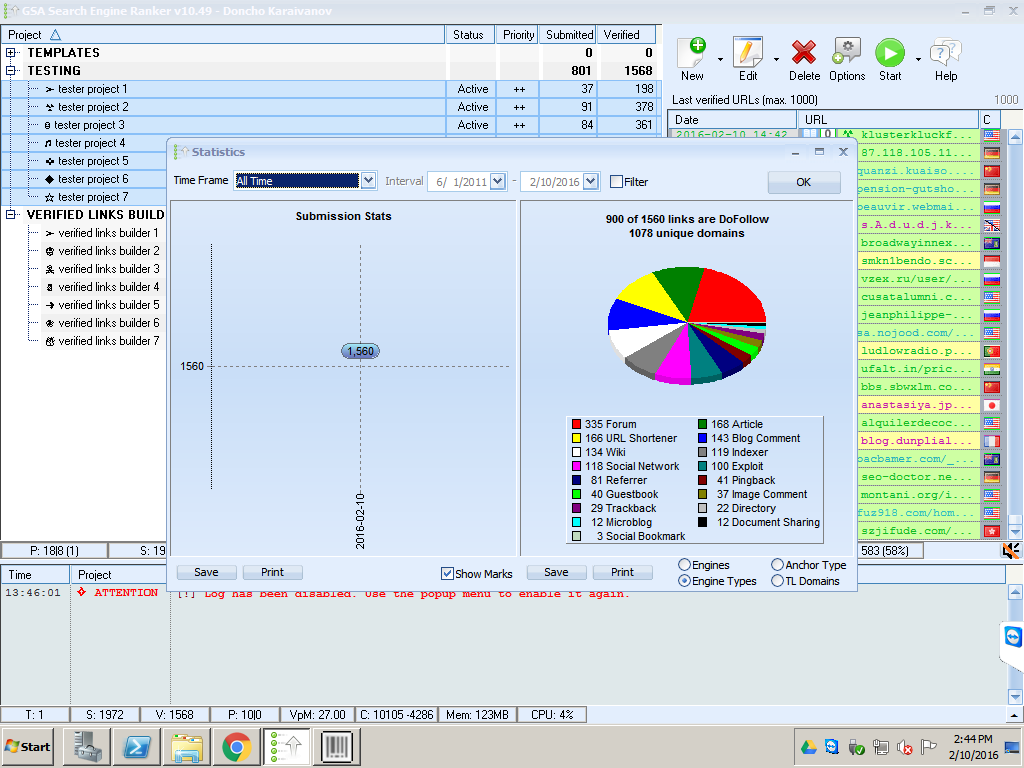1024x768 pixels.
Task: Click the TeamViewer side panel icon
Action: coord(1013,637)
